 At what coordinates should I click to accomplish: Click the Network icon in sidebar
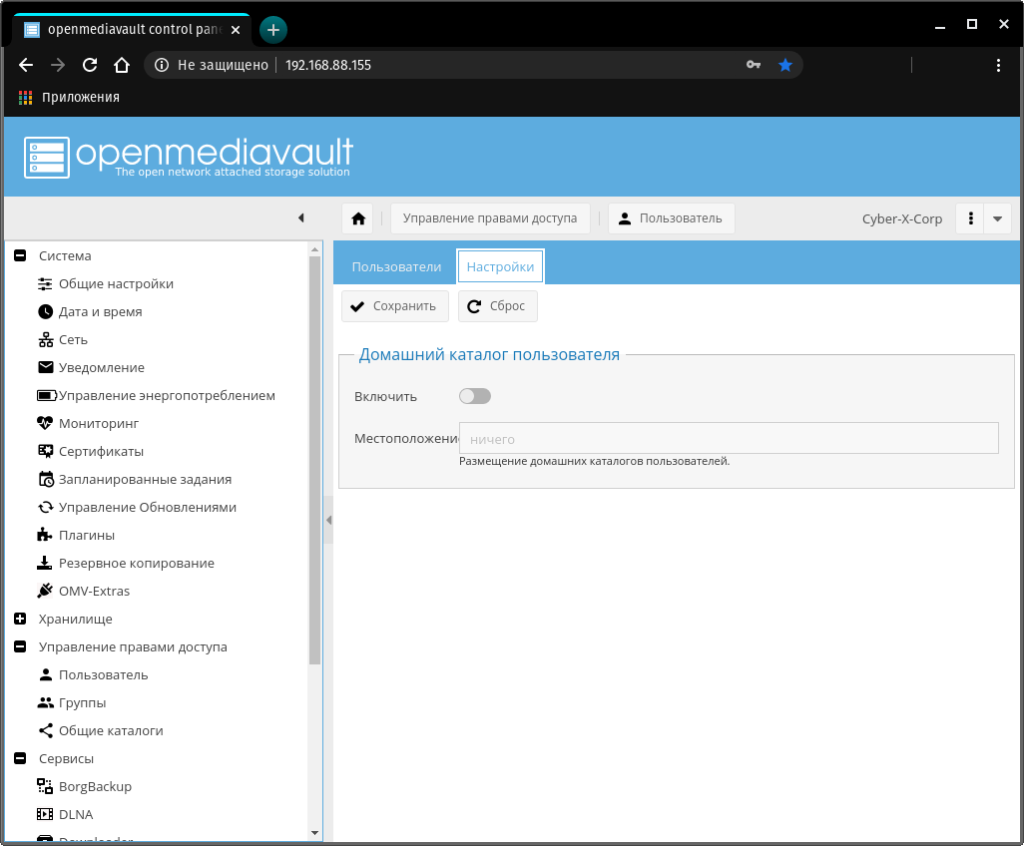tap(45, 340)
